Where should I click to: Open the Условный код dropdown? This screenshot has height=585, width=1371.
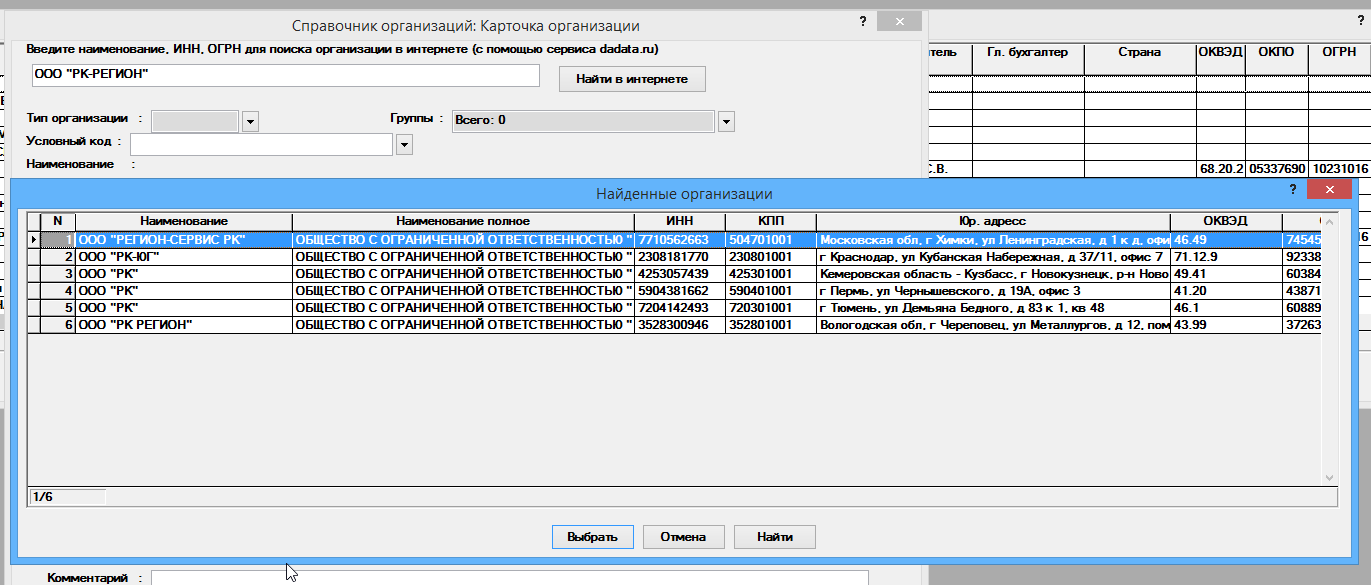[x=404, y=145]
